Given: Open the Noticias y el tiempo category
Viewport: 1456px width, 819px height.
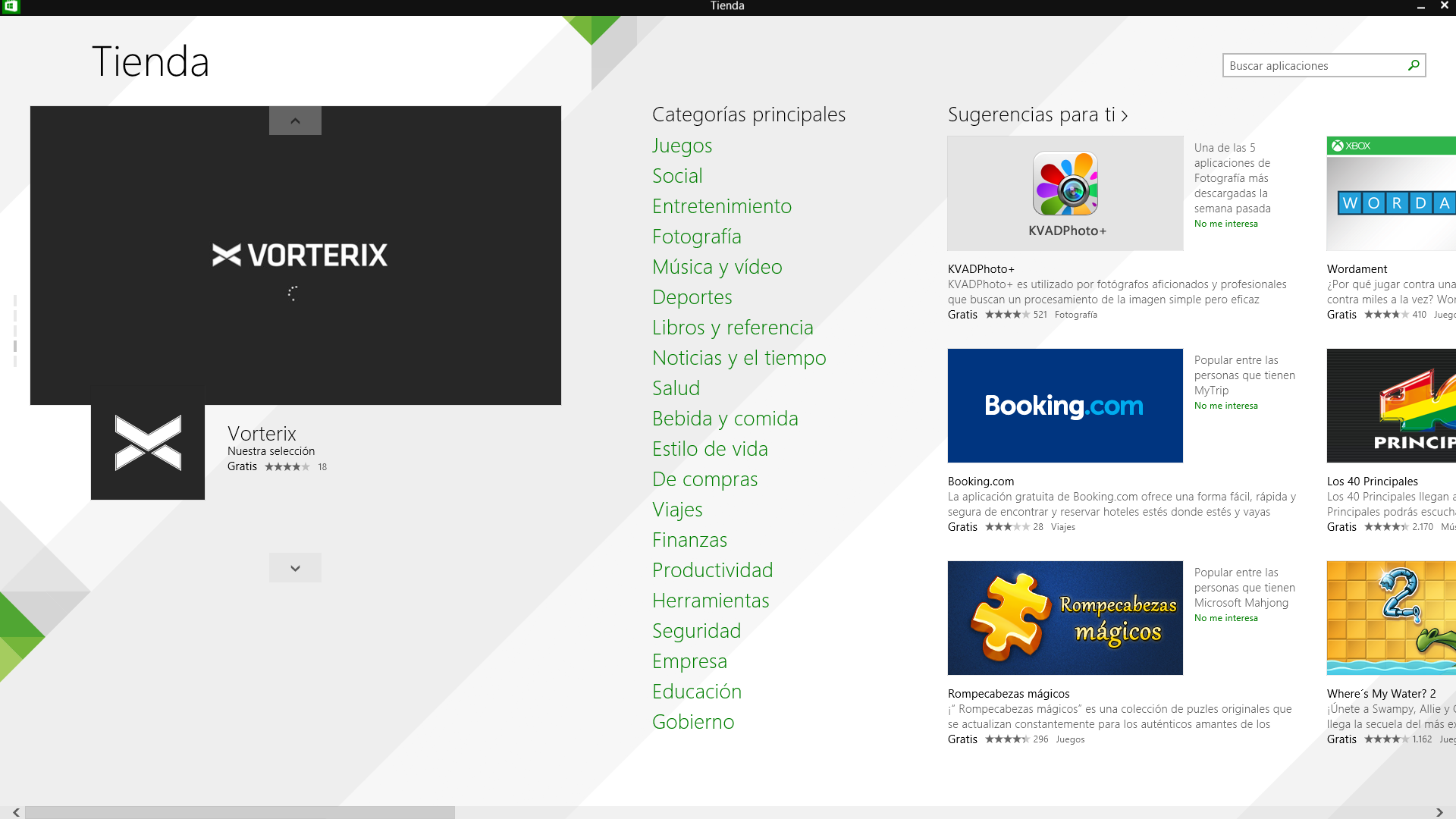Looking at the screenshot, I should [739, 358].
